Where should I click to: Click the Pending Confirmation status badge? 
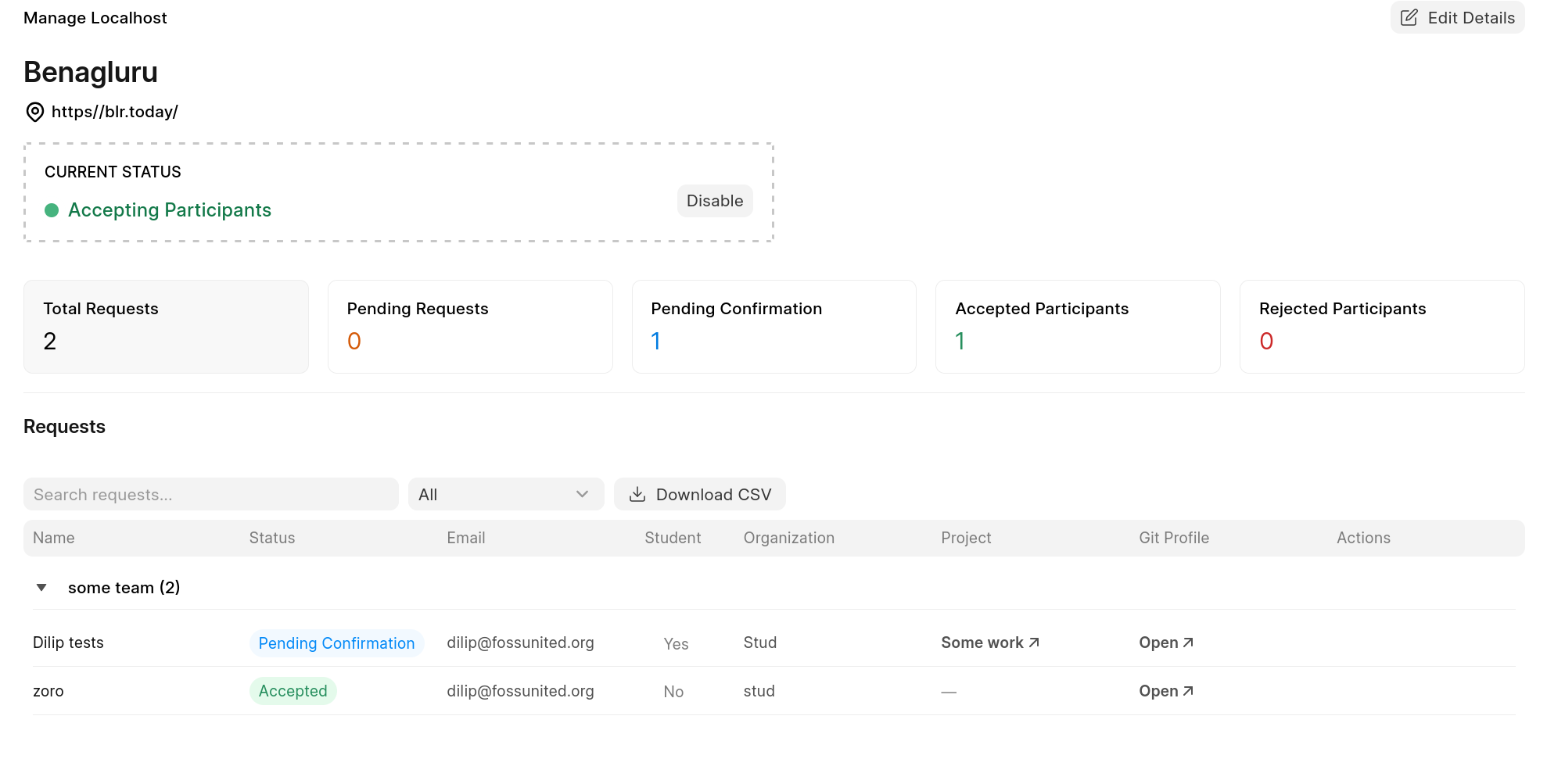click(x=336, y=643)
